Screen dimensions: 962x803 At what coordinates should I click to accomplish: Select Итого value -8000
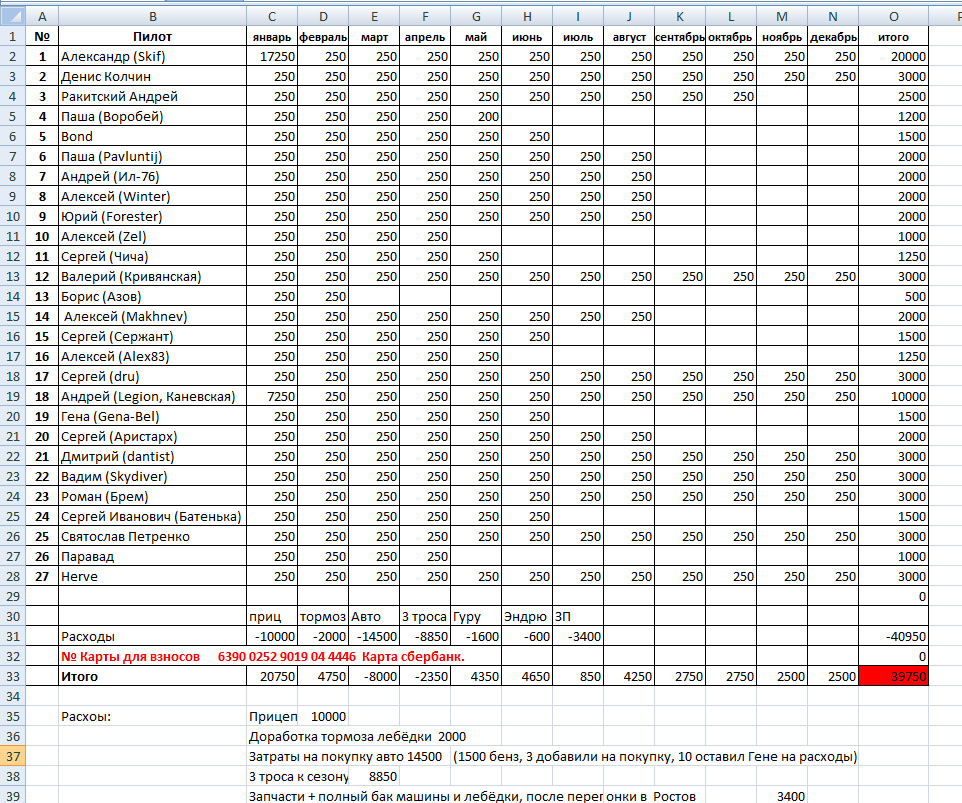click(x=374, y=676)
